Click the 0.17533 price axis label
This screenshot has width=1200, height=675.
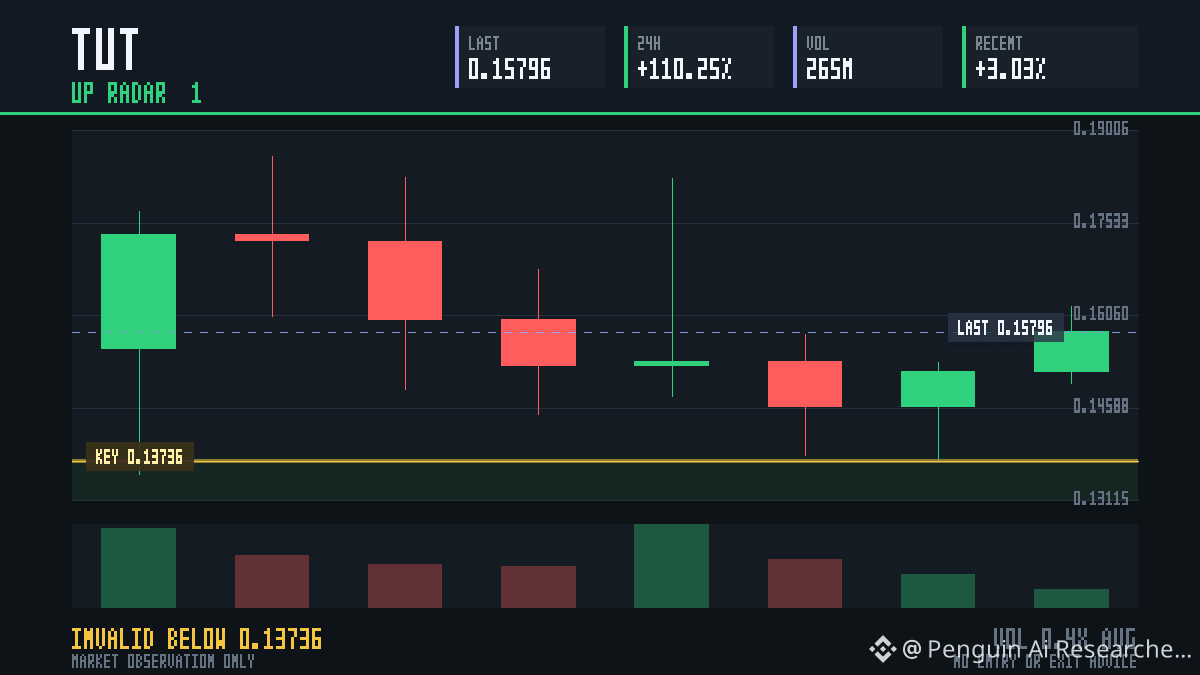pyautogui.click(x=1101, y=221)
